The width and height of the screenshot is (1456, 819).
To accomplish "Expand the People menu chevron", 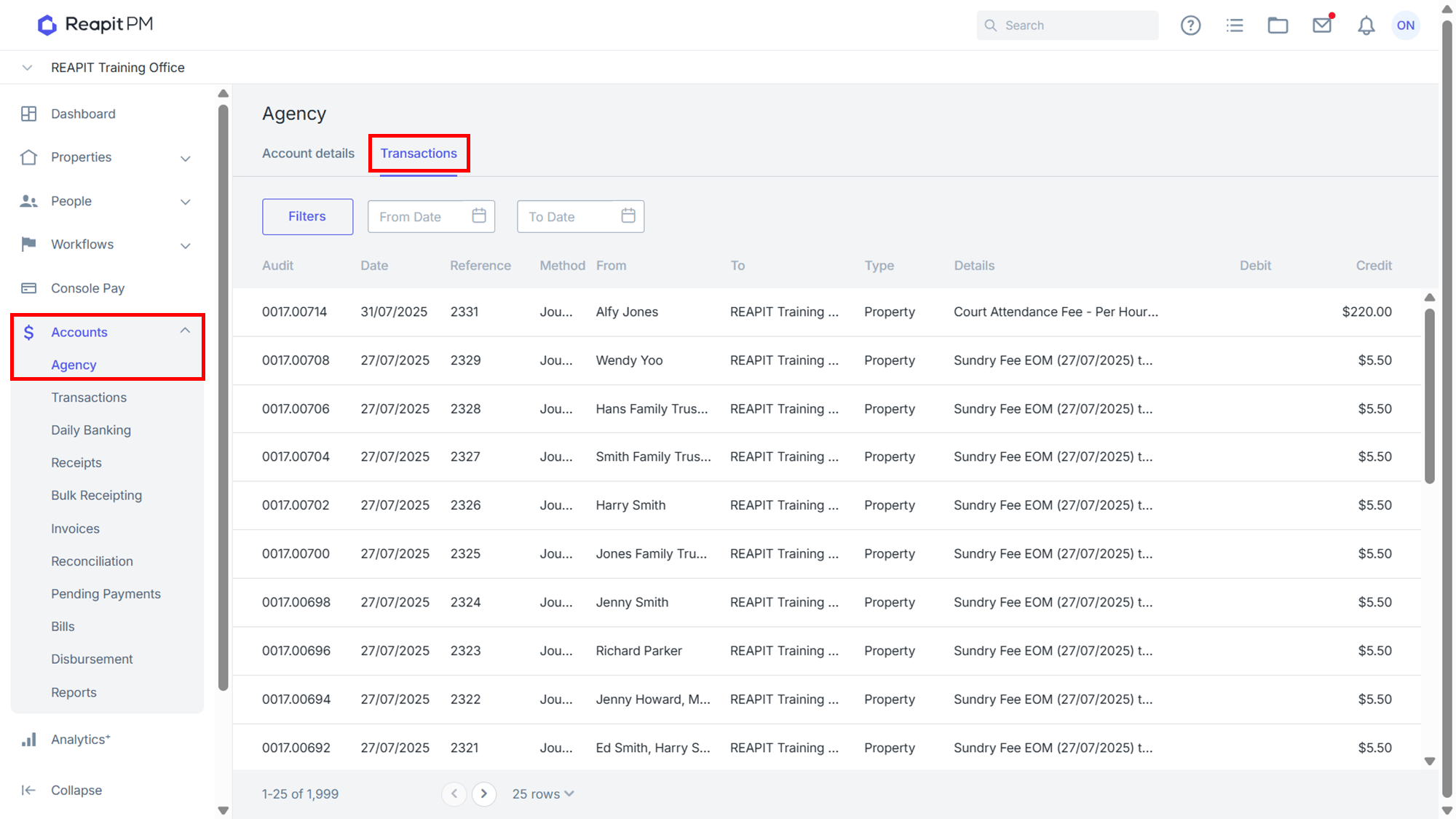I will [x=186, y=202].
